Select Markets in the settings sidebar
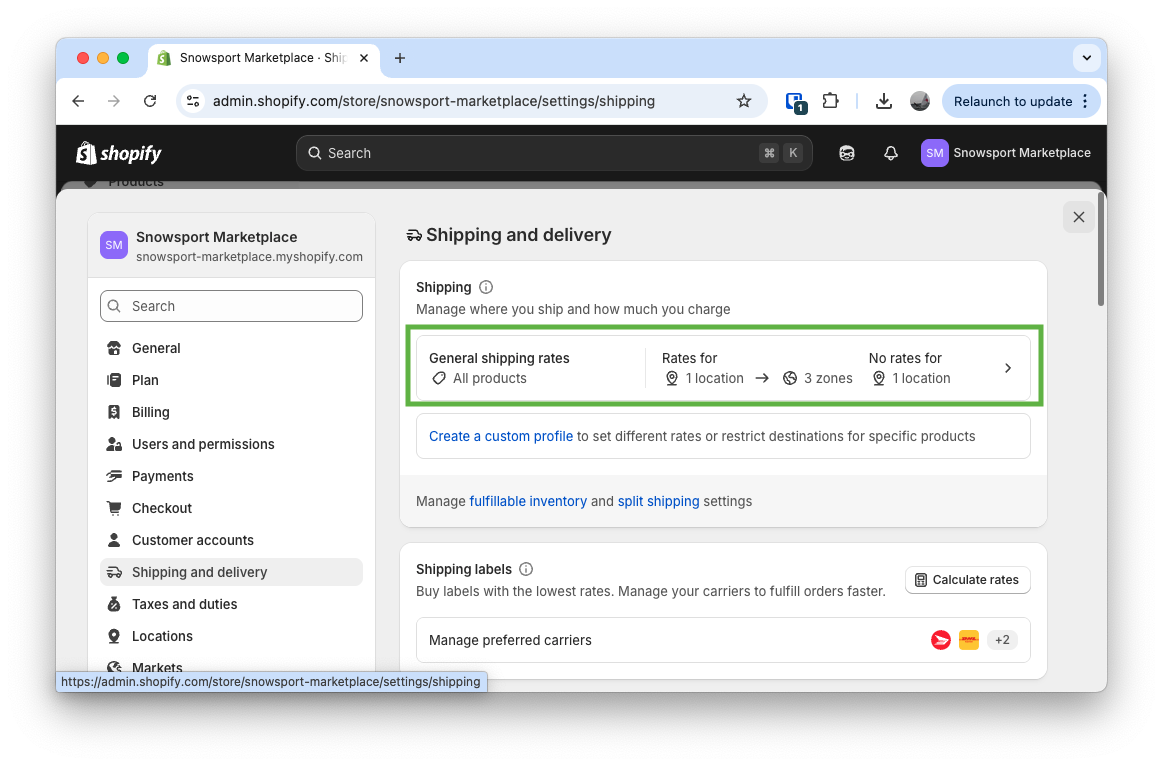Screen dimensions: 1163x766 tap(156, 667)
